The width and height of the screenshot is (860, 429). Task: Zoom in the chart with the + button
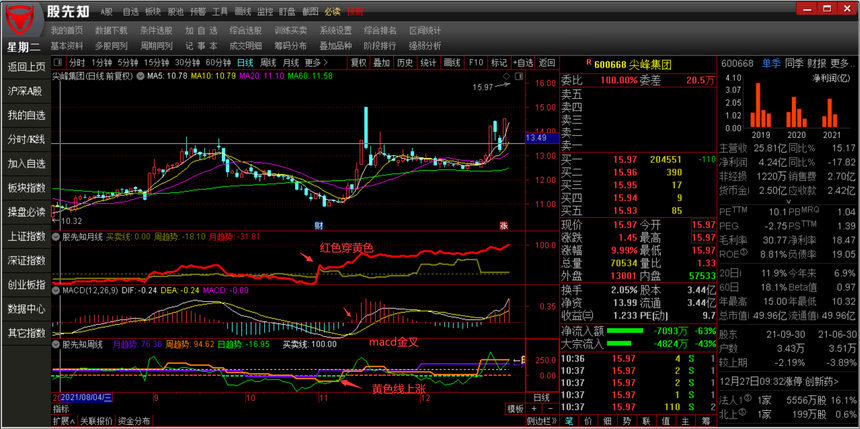pyautogui.click(x=534, y=409)
